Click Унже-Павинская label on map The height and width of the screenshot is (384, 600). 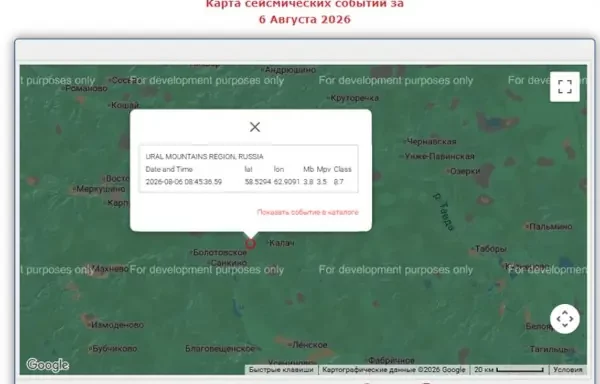point(440,156)
